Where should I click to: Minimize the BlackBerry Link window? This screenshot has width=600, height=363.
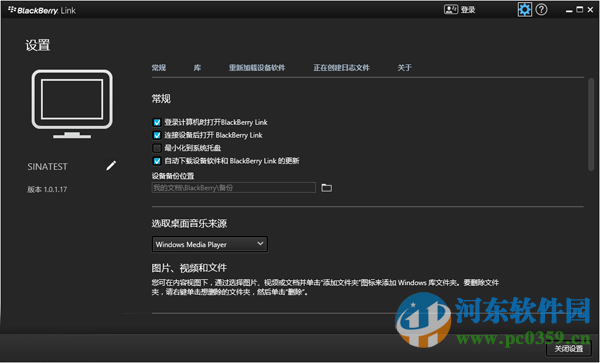point(569,10)
